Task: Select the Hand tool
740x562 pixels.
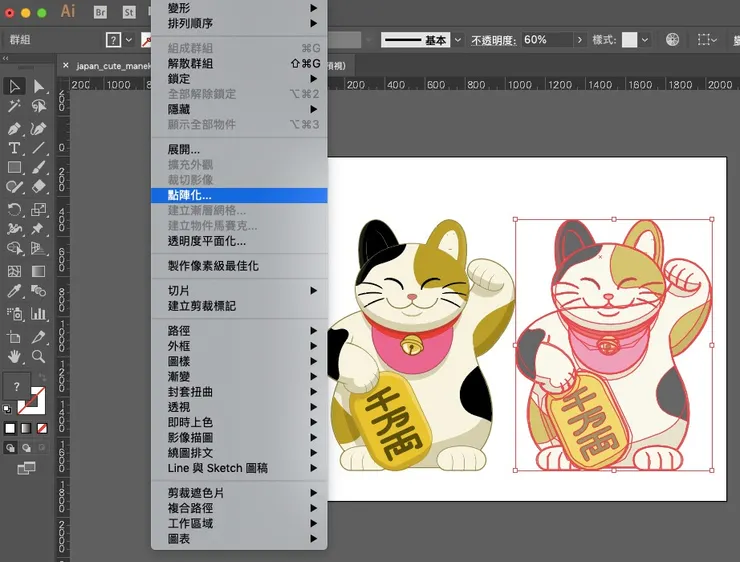Action: click(14, 356)
